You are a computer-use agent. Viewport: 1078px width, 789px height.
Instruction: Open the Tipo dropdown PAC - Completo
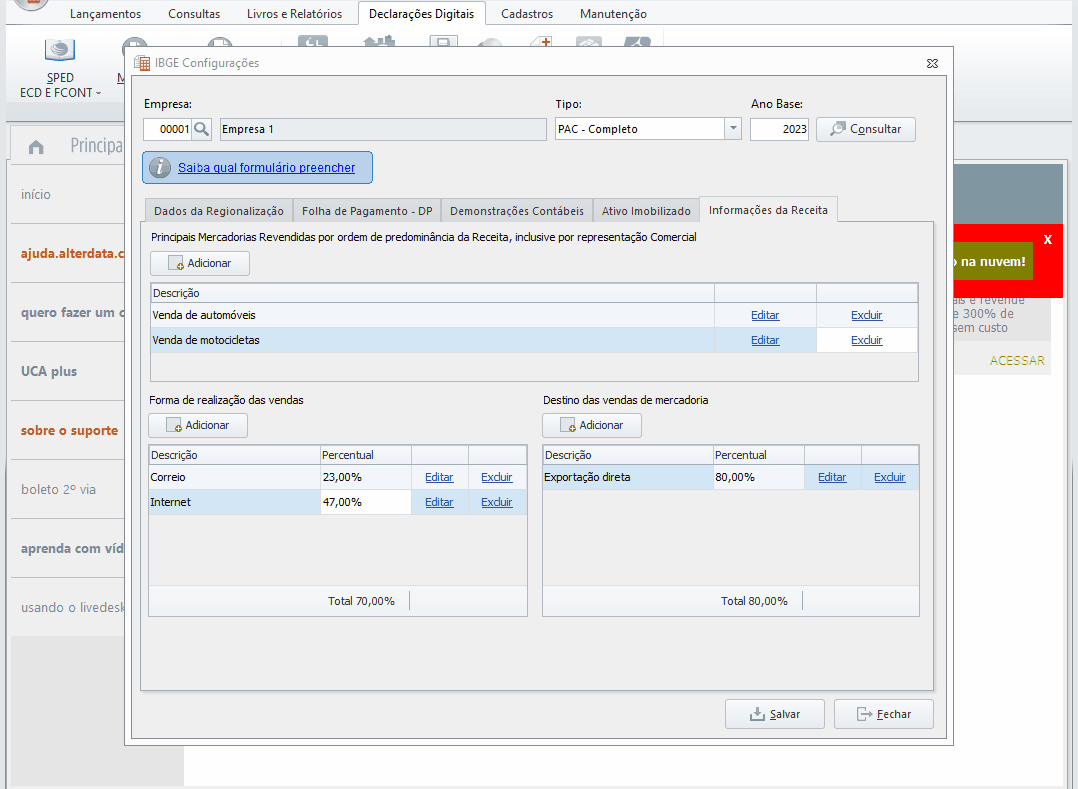[x=733, y=129]
